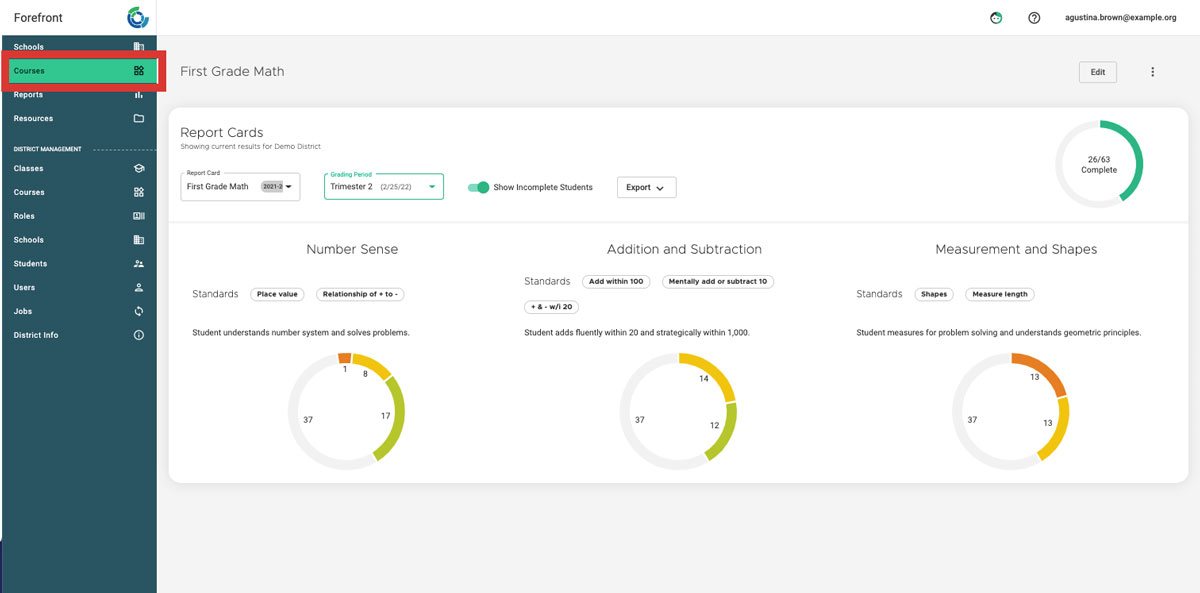Select the Shapes standard chip

[x=934, y=295]
